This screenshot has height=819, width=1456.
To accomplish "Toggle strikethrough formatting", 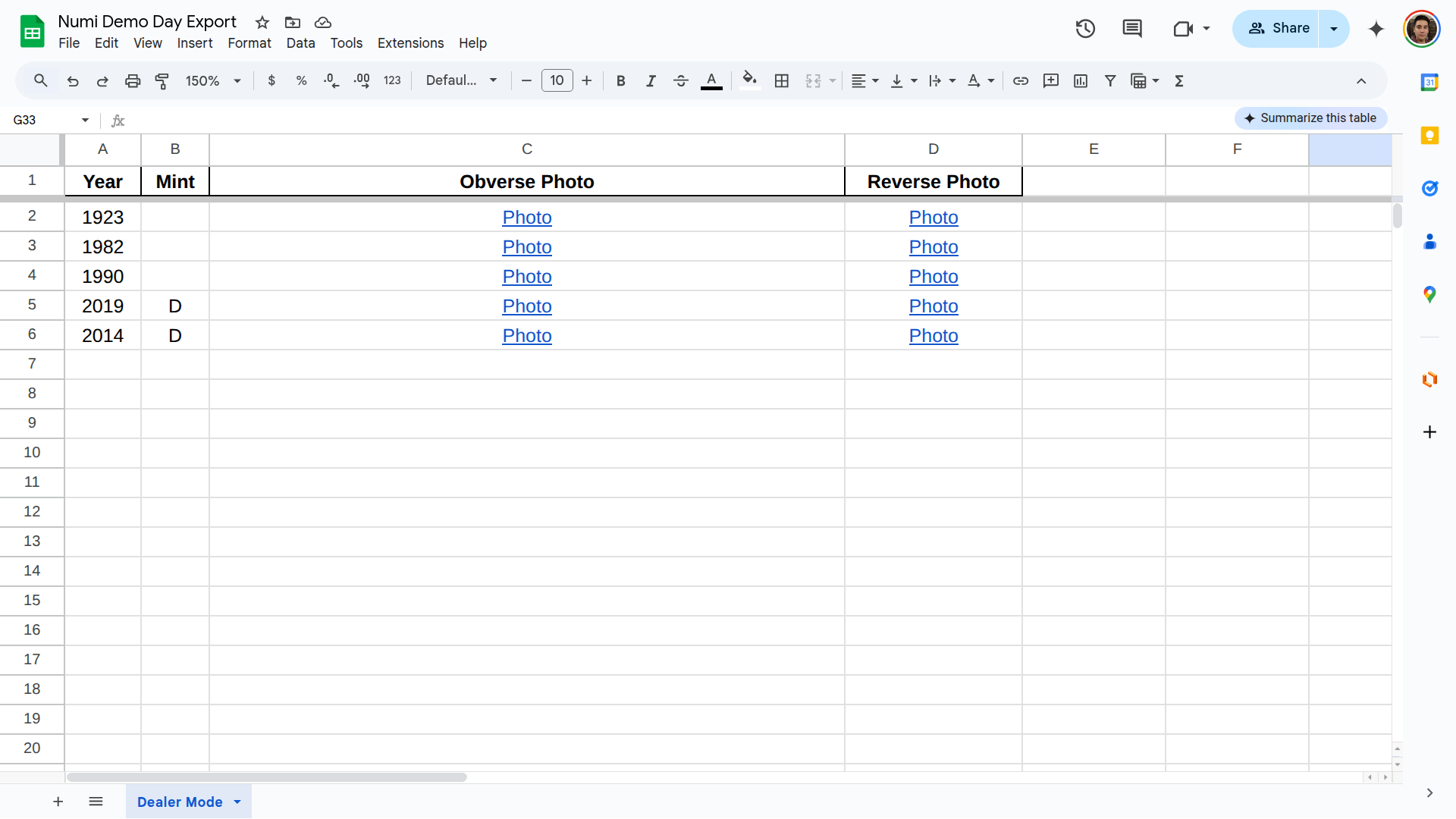I will click(681, 81).
